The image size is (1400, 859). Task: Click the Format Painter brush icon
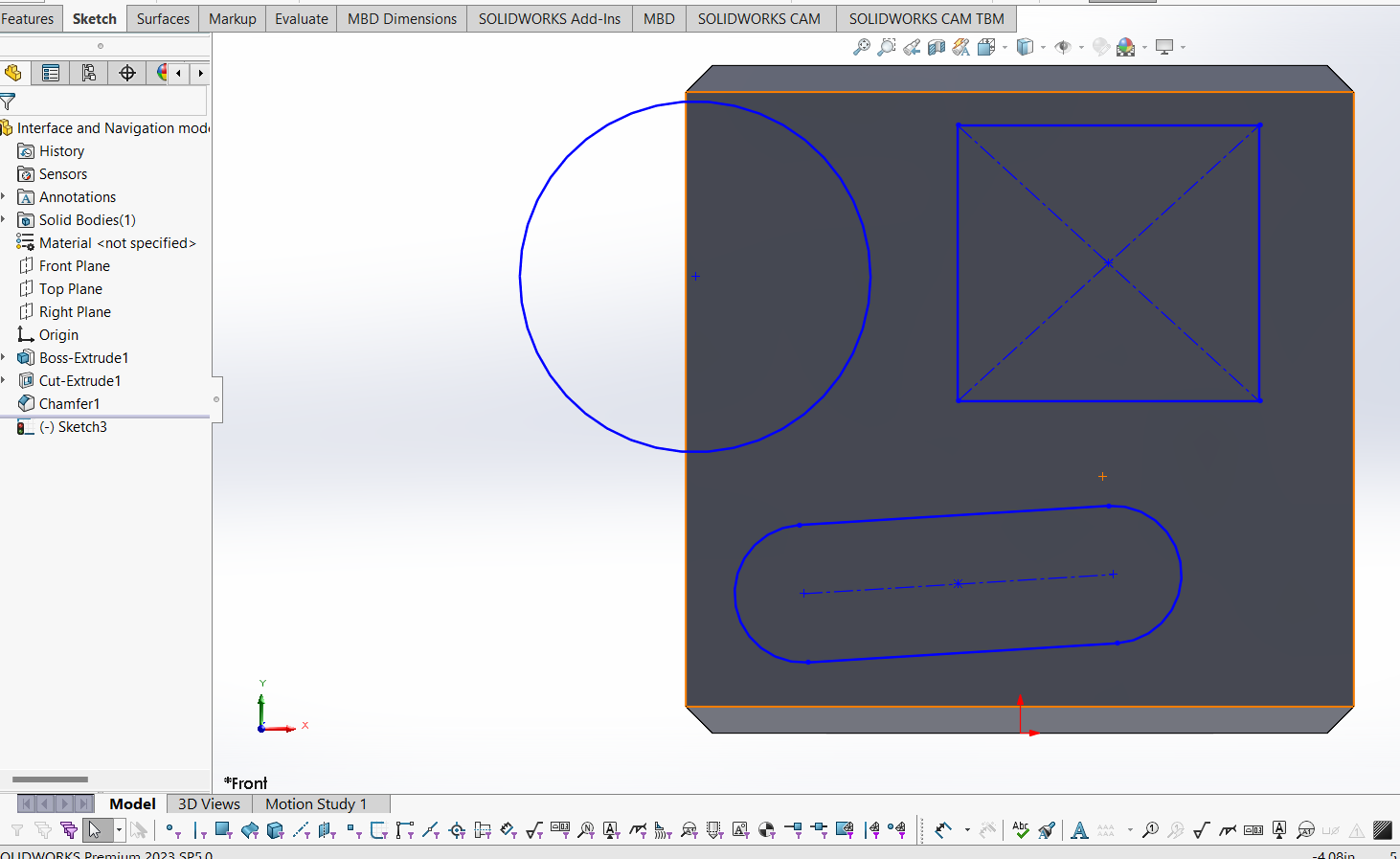coord(1047,830)
